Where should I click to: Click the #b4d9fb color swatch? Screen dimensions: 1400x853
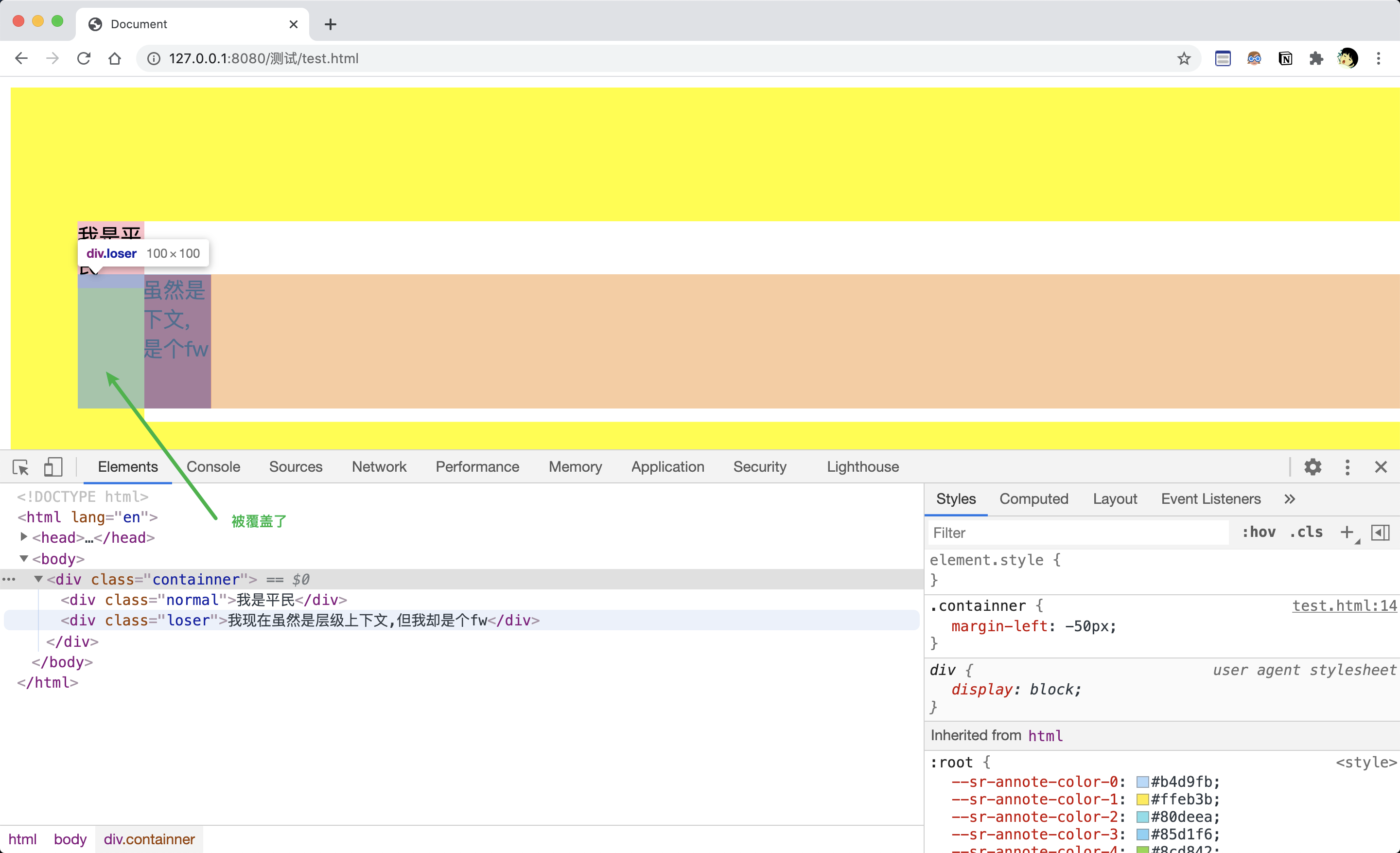click(1142, 782)
